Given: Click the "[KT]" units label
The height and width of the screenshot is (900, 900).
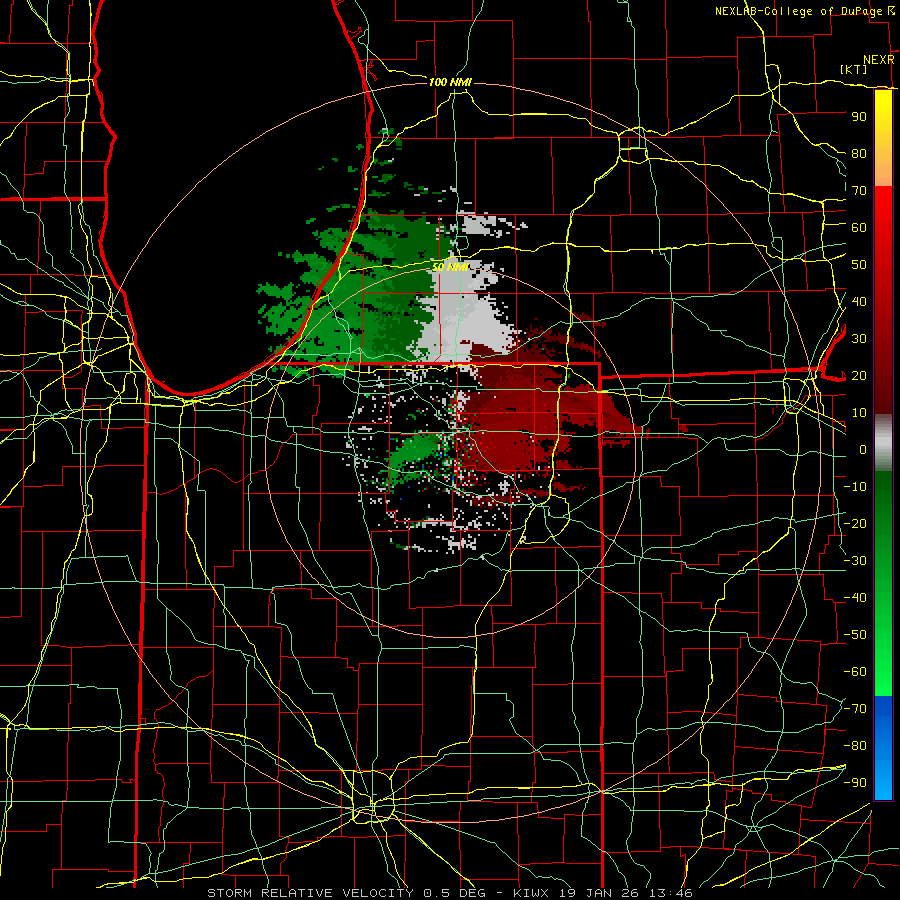Looking at the screenshot, I should click(854, 69).
